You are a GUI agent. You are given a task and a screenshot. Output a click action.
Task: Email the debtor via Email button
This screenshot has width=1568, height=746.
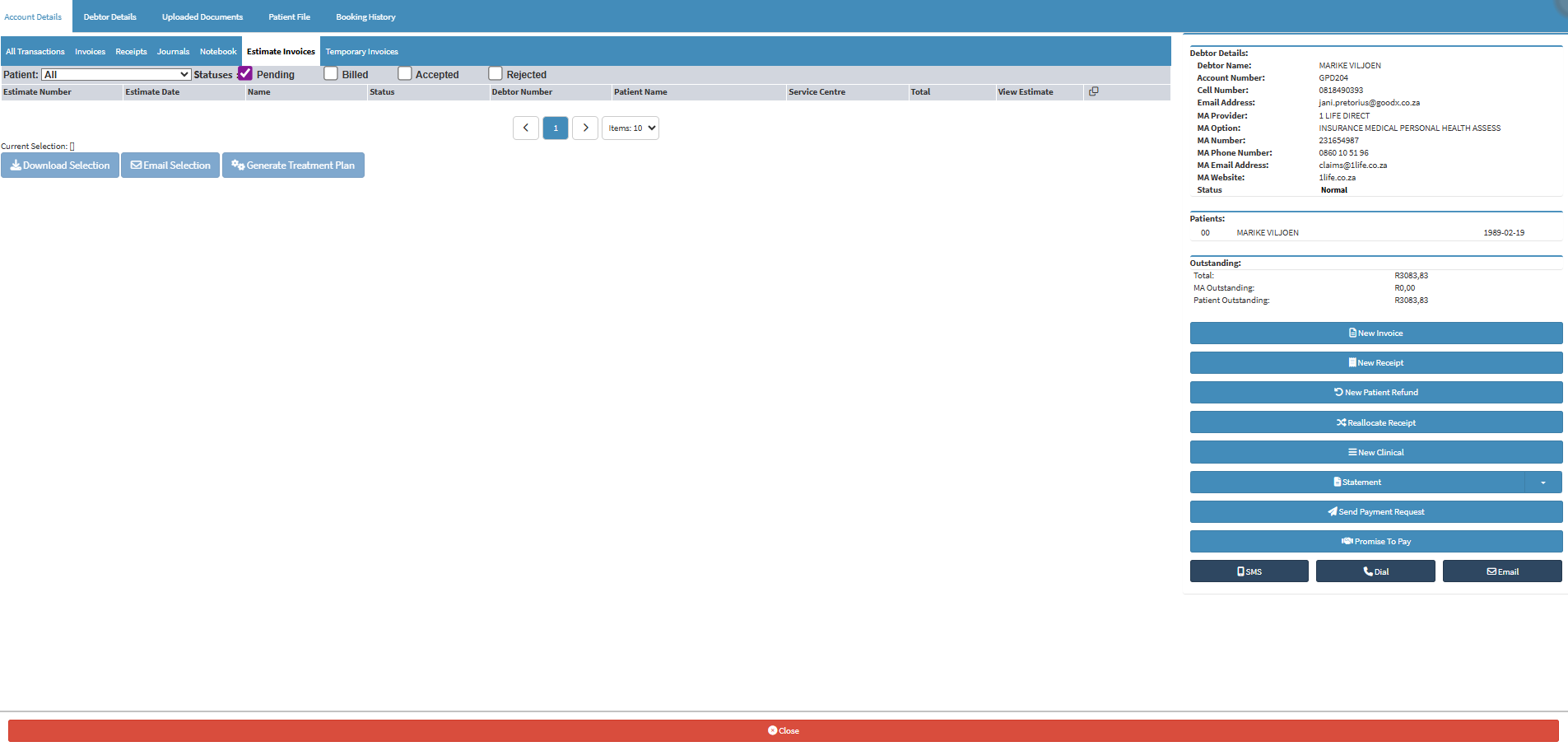tap(1502, 571)
